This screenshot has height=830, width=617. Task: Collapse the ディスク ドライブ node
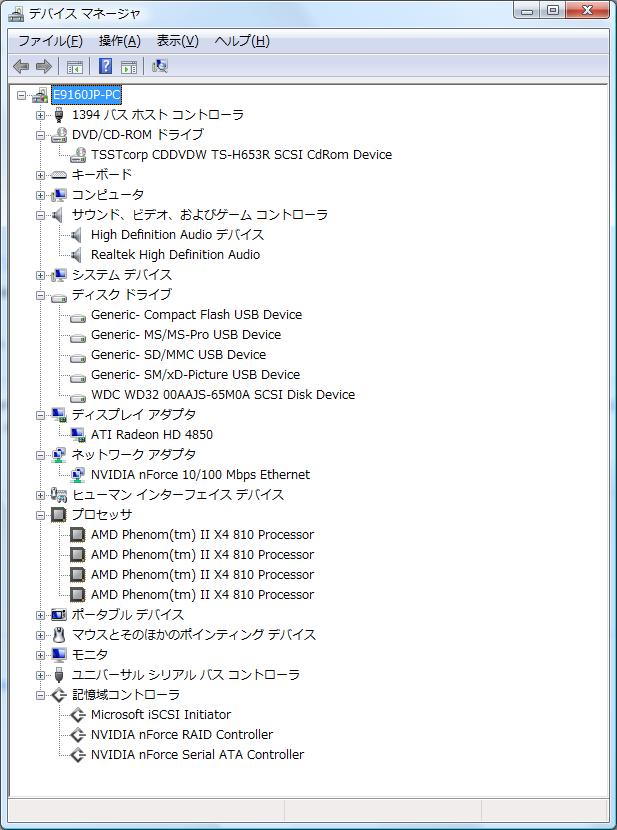point(40,295)
